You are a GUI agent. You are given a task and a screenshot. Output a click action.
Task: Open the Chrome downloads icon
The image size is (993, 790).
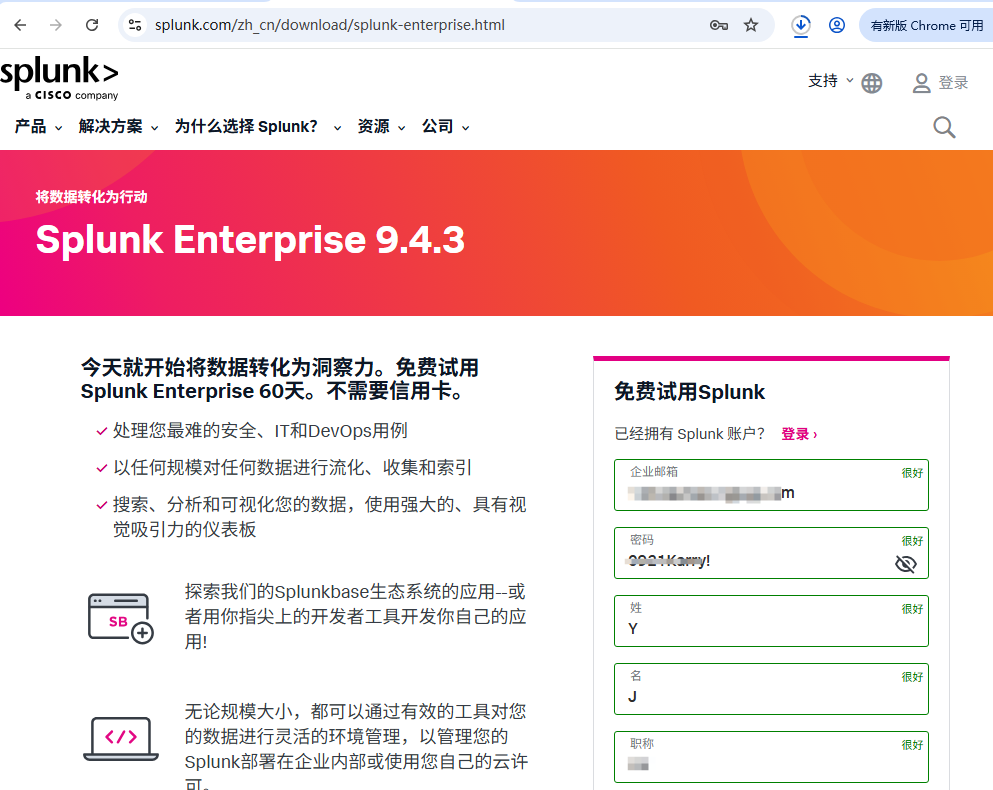point(801,25)
